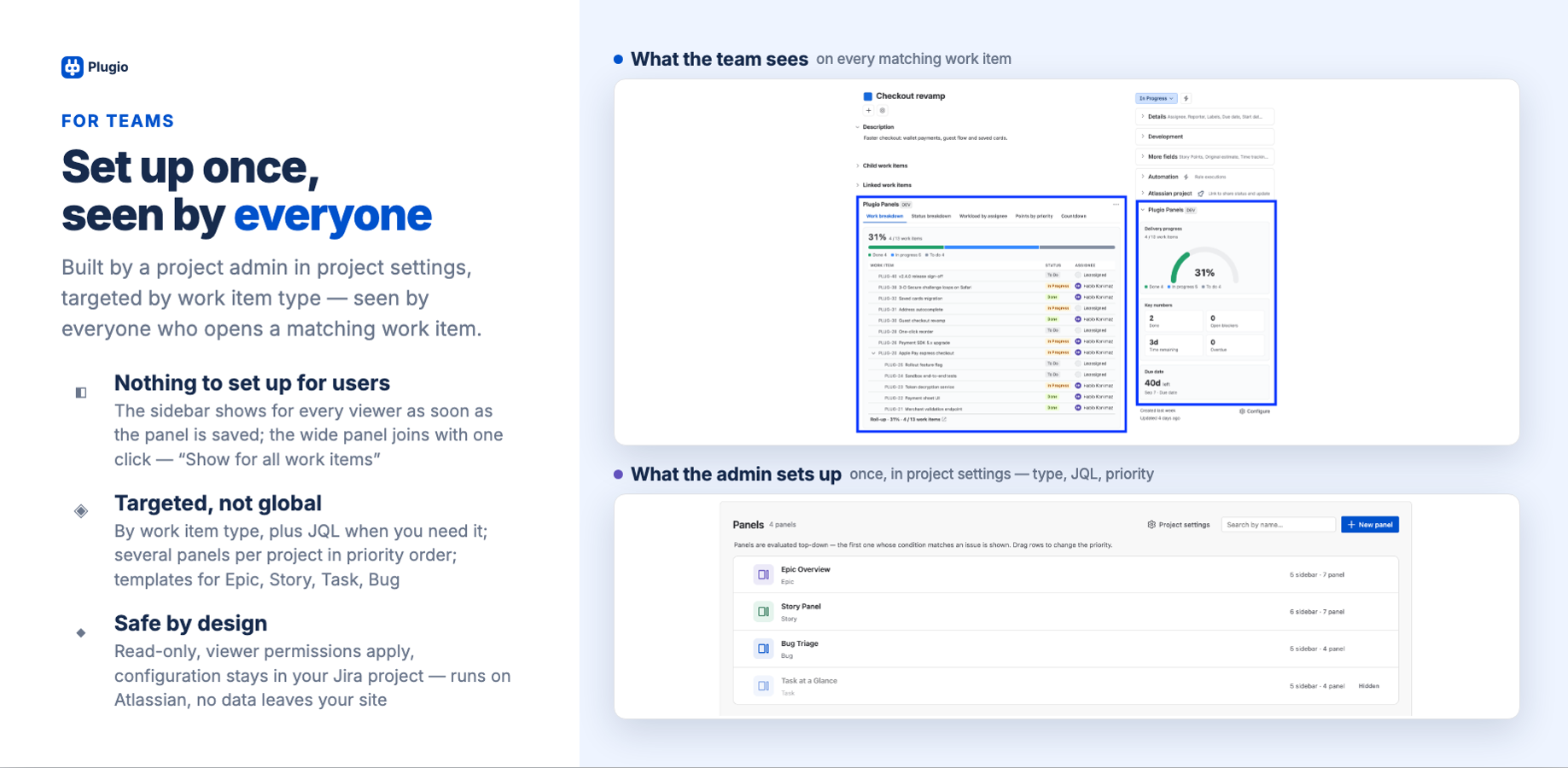Click the Checkout revamp title

click(x=910, y=96)
